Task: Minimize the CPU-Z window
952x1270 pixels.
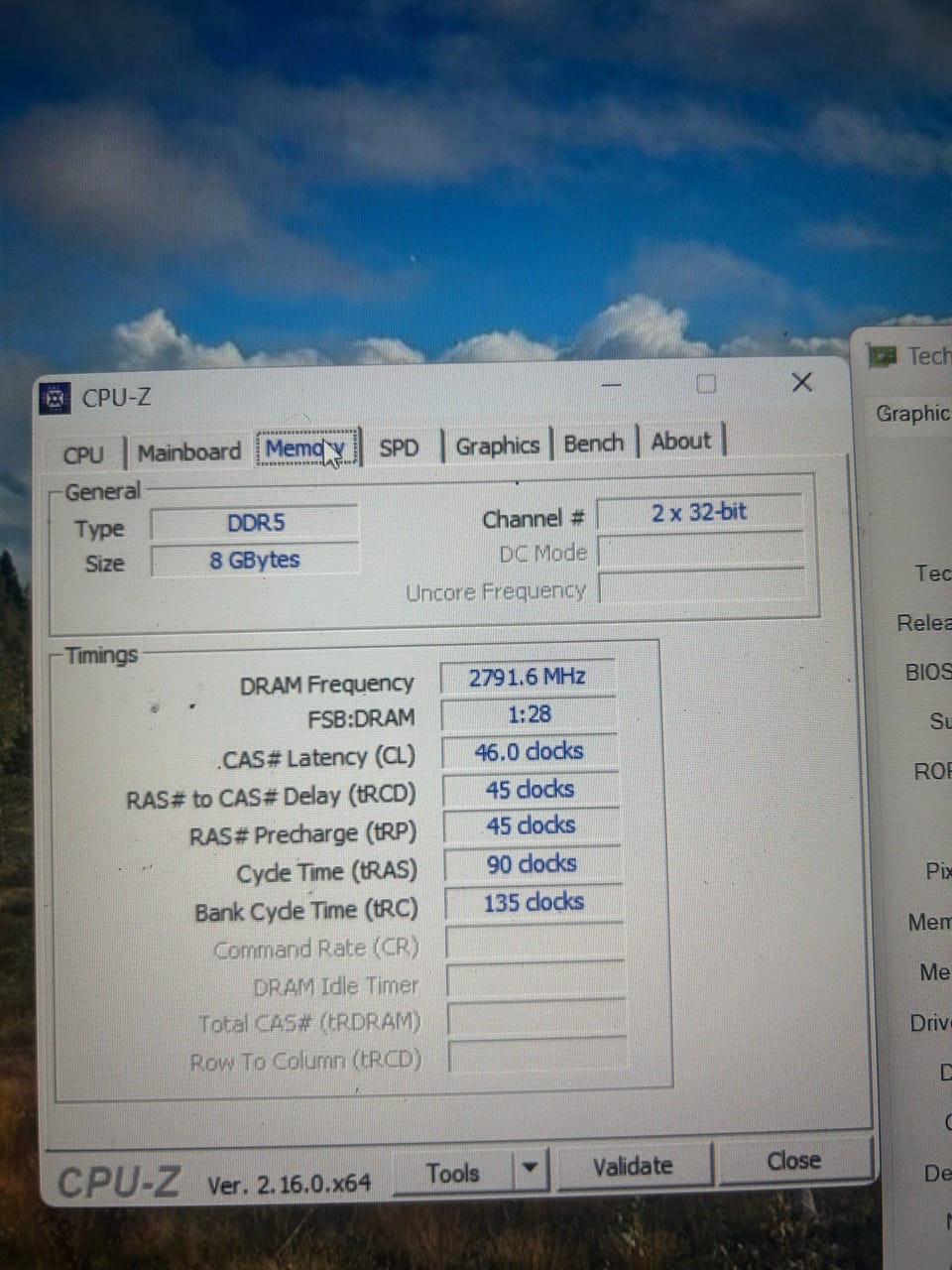Action: pos(611,385)
